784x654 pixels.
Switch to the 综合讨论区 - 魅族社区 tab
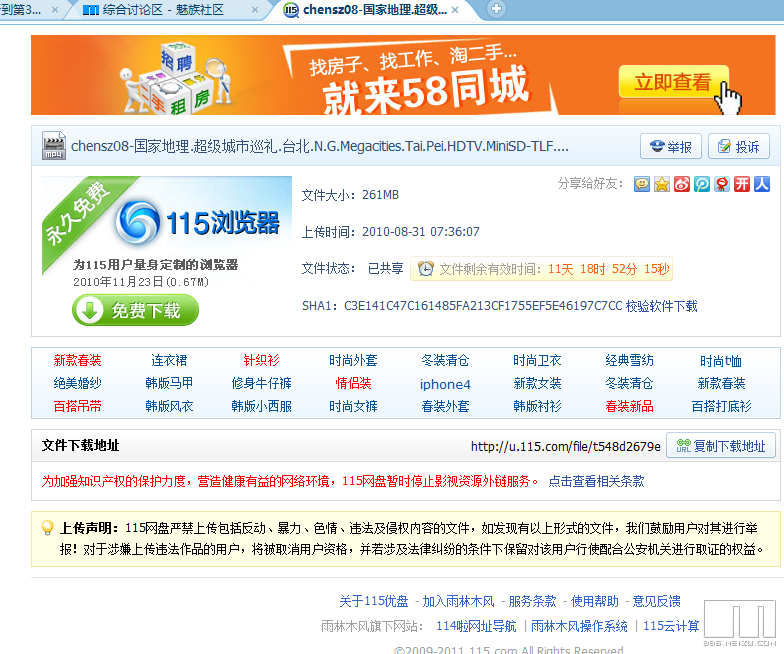(162, 10)
